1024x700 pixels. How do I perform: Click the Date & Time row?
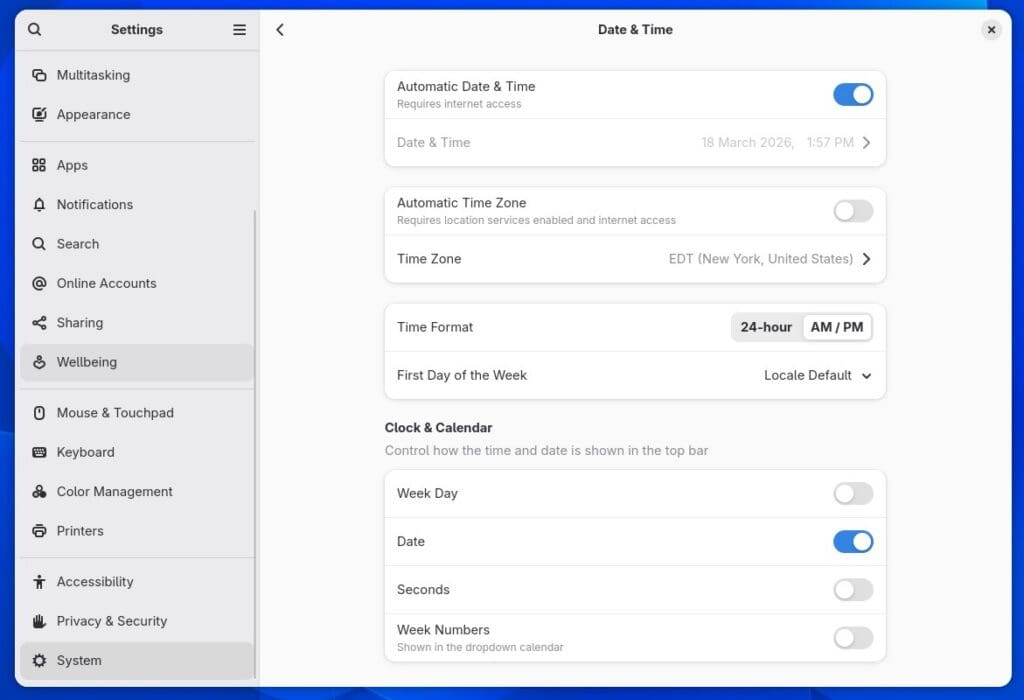(635, 142)
